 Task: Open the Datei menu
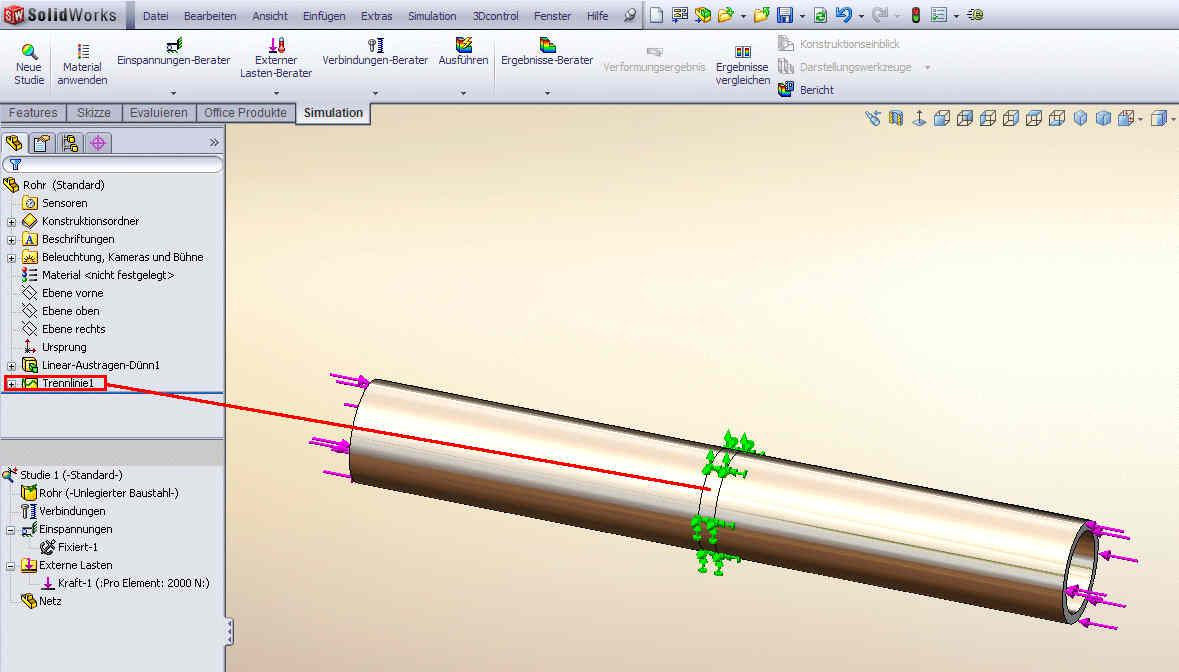156,16
